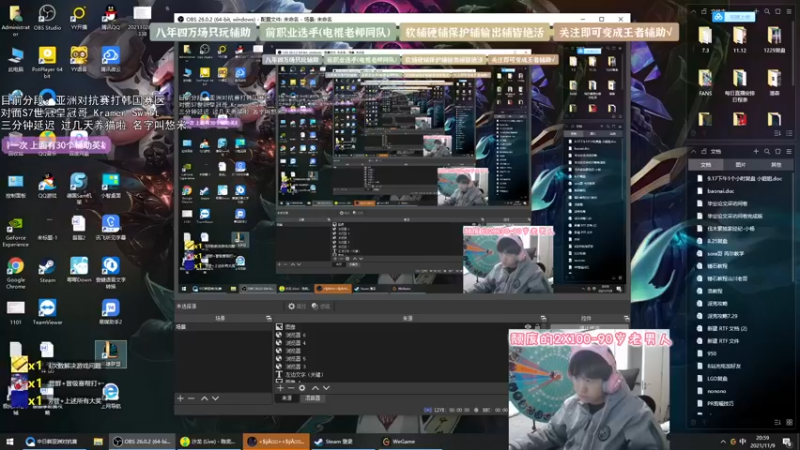
Task: Open the 11.12 folder thumbnail in the upper panel
Action: [739, 40]
